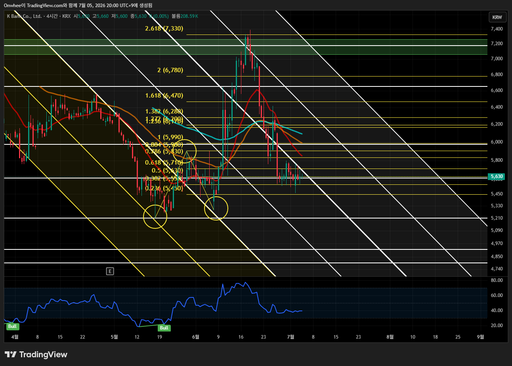Click the 7,000 price axis label

point(497,58)
